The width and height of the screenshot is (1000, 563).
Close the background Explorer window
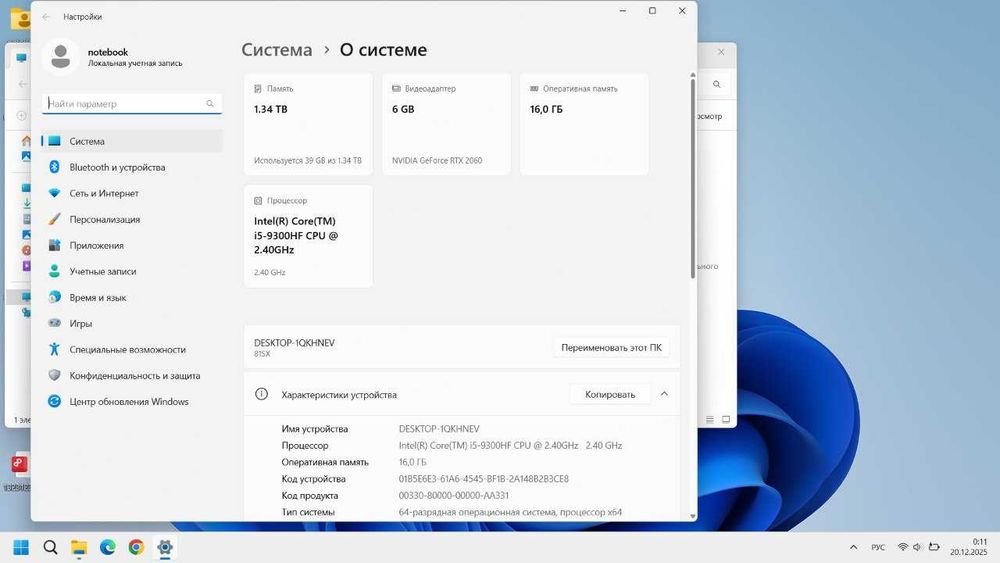[x=721, y=52]
